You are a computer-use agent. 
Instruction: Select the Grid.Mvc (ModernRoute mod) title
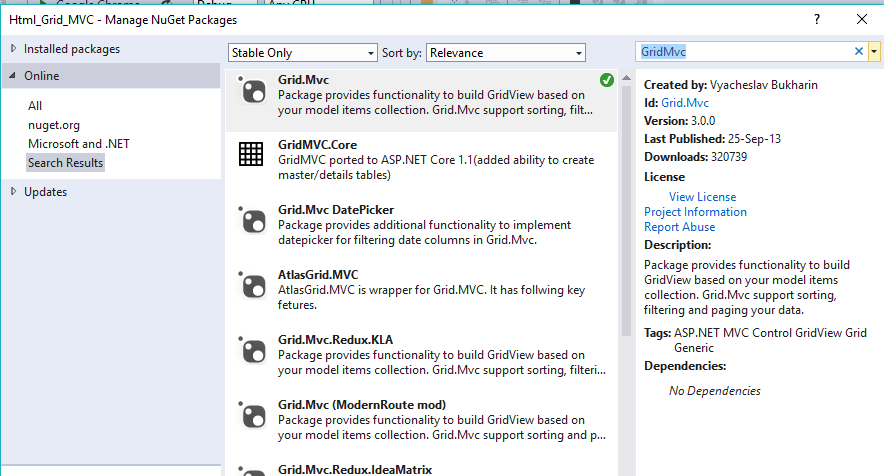pyautogui.click(x=362, y=404)
